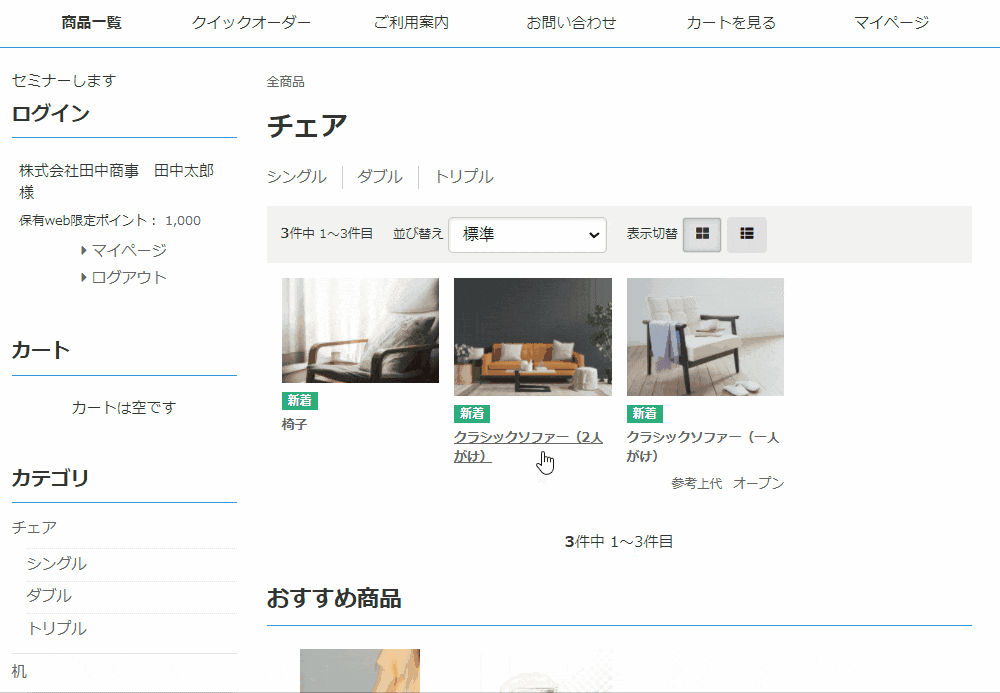Open マイページ from top navigation
The width and height of the screenshot is (1000, 693).
click(x=891, y=23)
